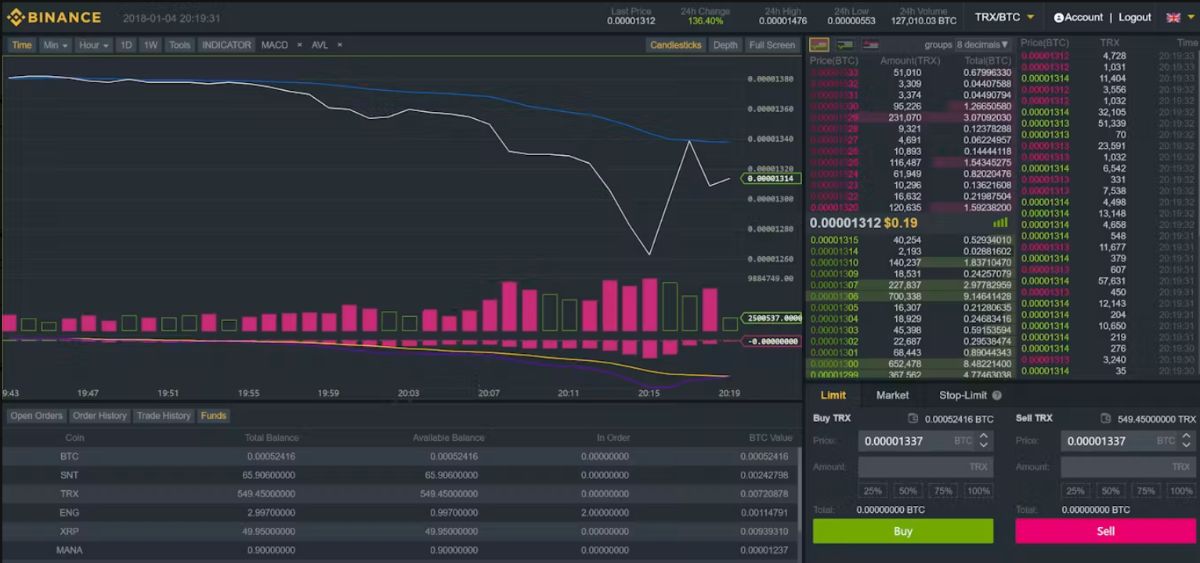Switch to the Stop-Limit order tab
Image resolution: width=1200 pixels, height=563 pixels.
[963, 395]
